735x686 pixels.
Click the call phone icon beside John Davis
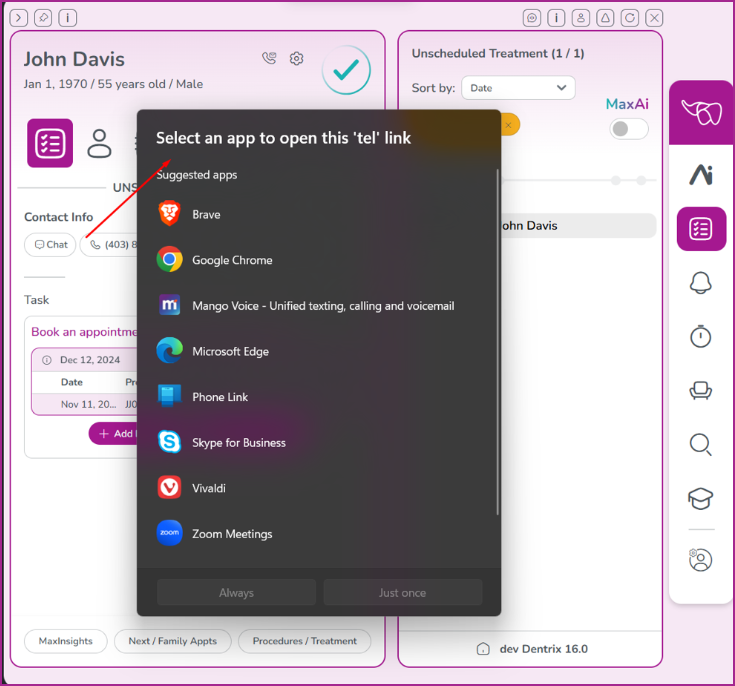coord(269,58)
